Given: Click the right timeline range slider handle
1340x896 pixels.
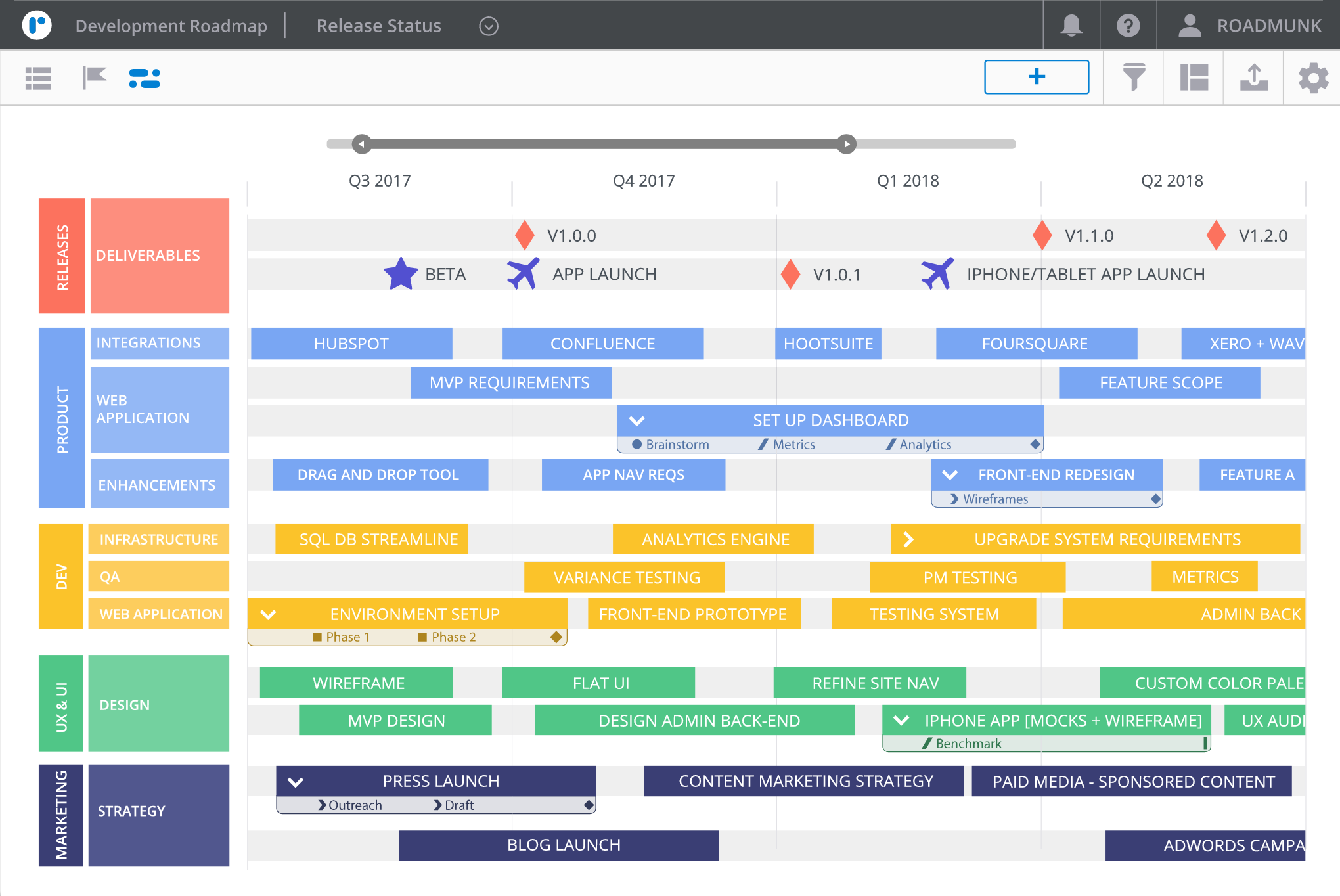Looking at the screenshot, I should coord(847,144).
